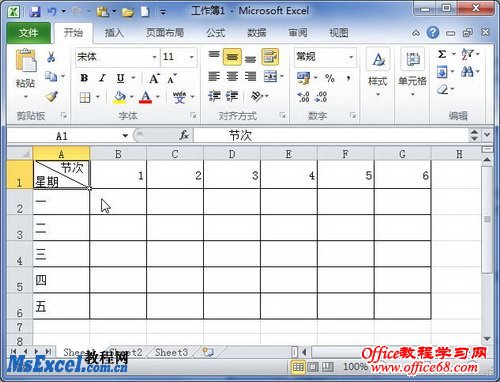Click the New document icon in quick access toolbar
This screenshot has width=500, height=382.
(145, 12)
